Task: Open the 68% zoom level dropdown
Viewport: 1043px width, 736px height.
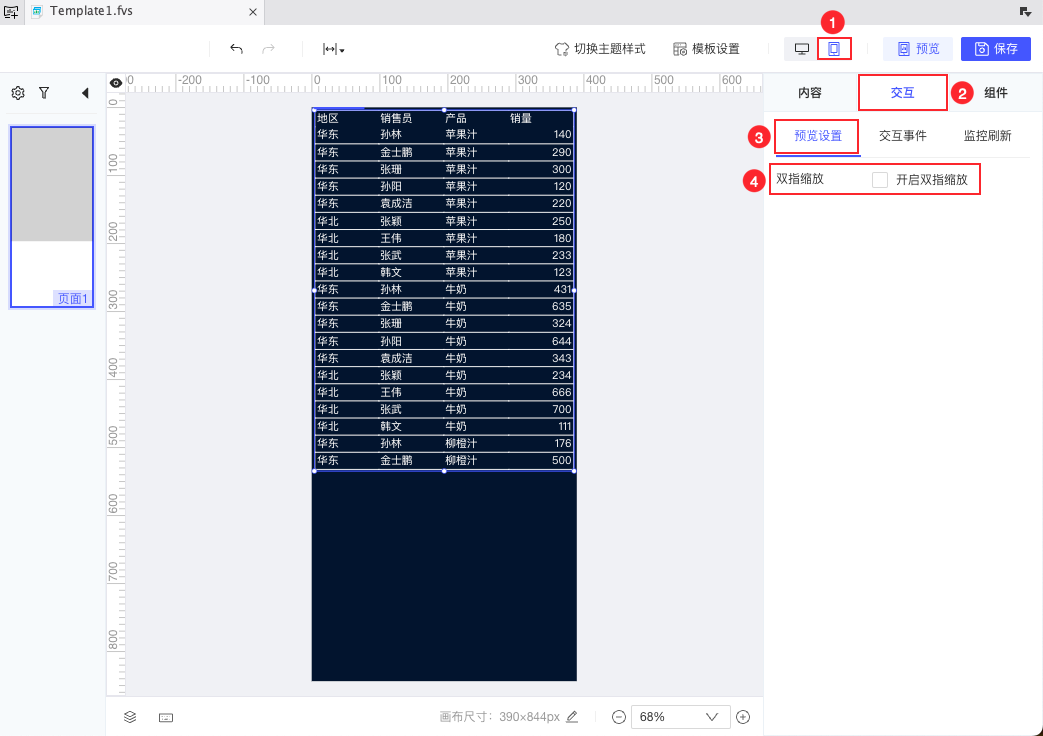Action: 680,717
